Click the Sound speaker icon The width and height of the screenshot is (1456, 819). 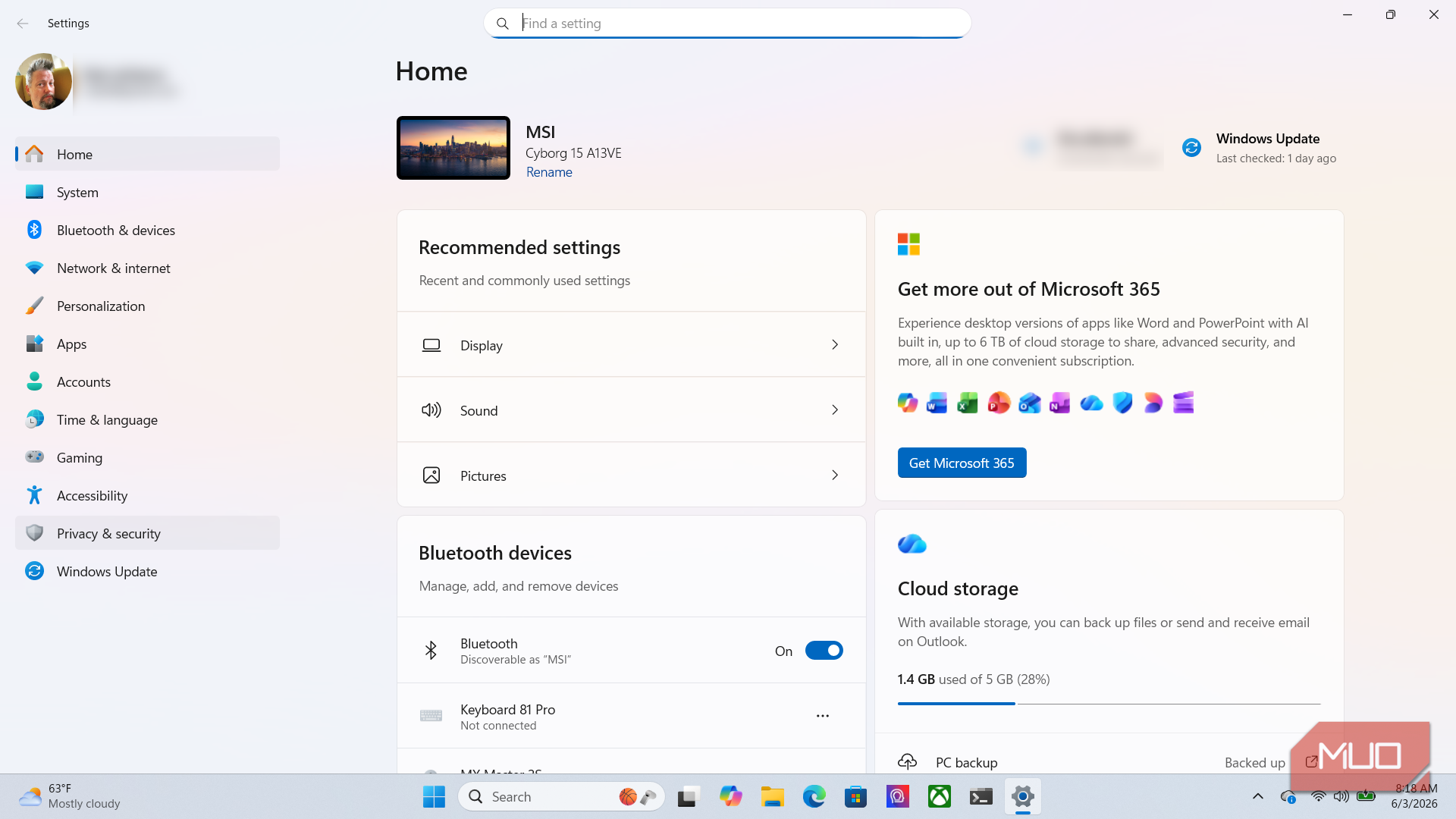tap(431, 410)
